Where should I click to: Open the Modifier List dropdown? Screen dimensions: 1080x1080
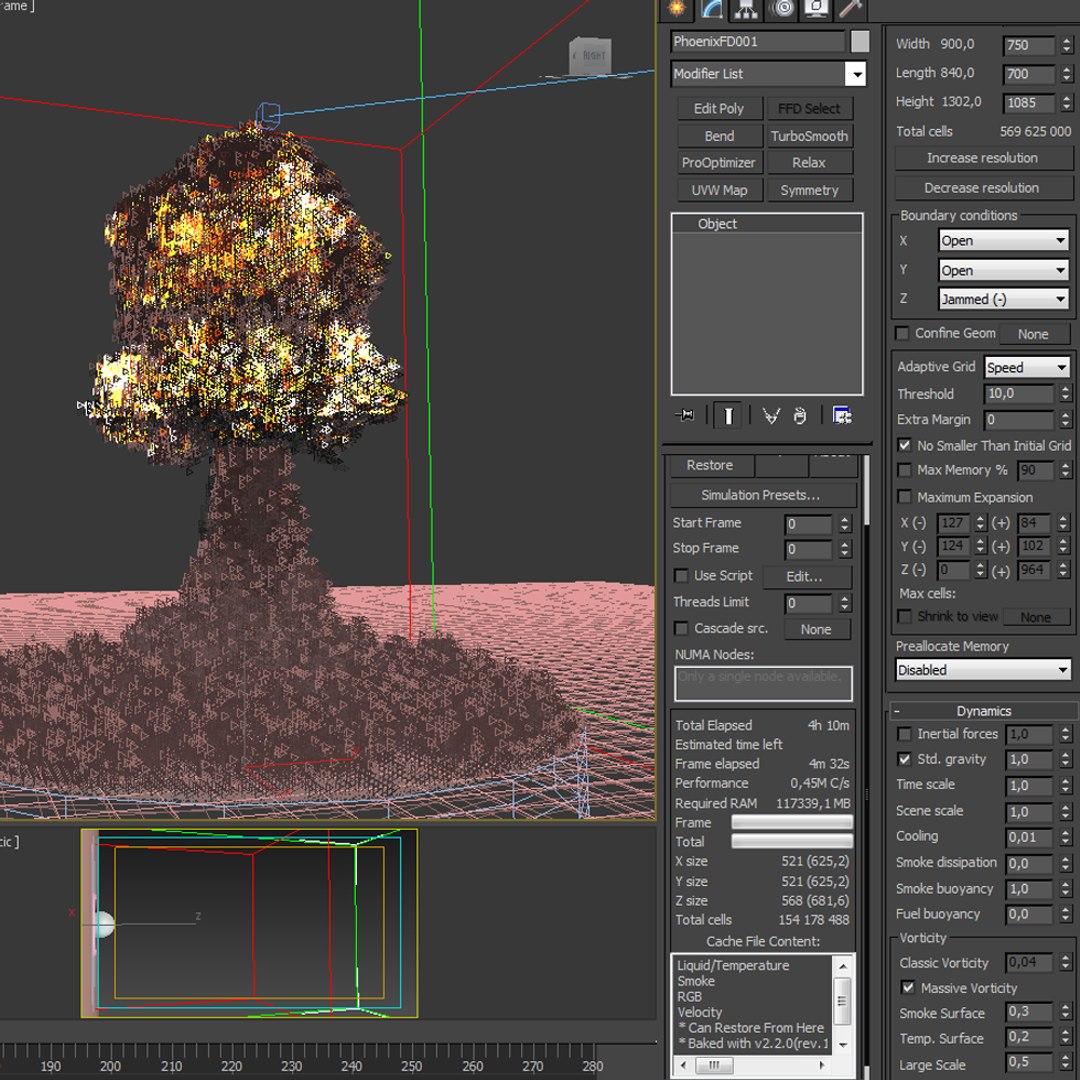point(855,74)
